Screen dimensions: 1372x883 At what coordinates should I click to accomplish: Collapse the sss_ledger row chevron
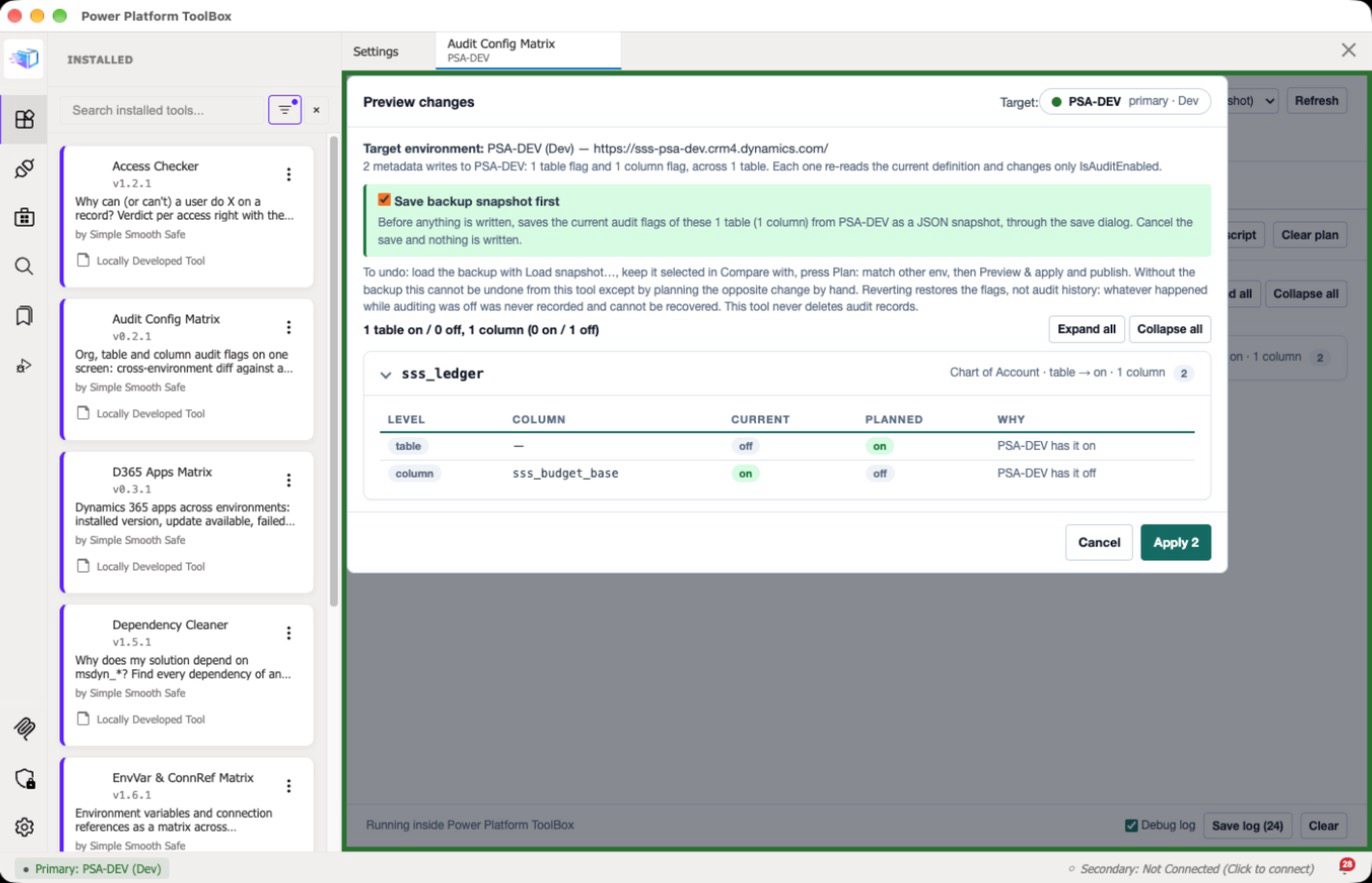click(x=386, y=374)
